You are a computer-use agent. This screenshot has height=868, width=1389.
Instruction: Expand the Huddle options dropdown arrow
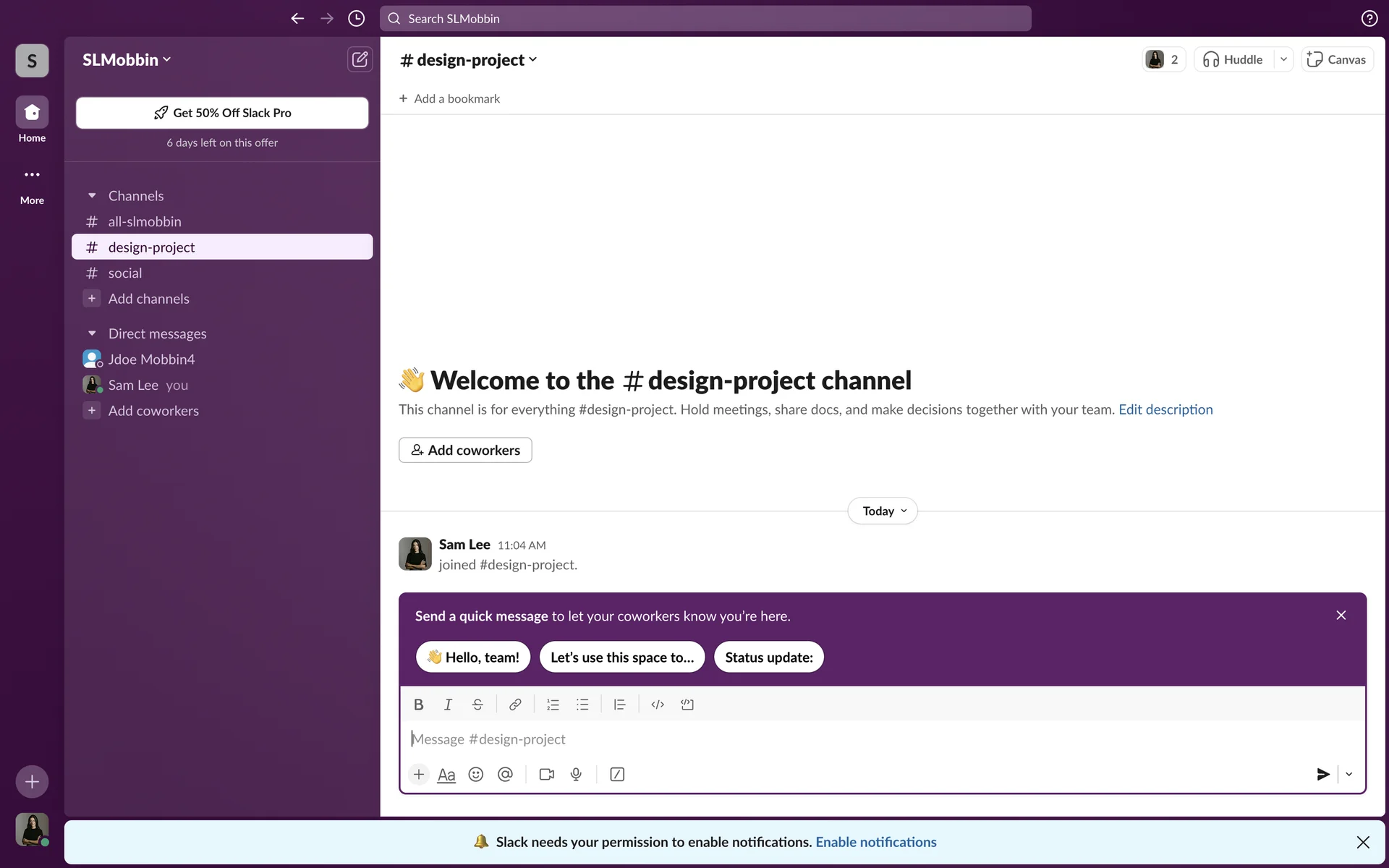[x=1283, y=59]
